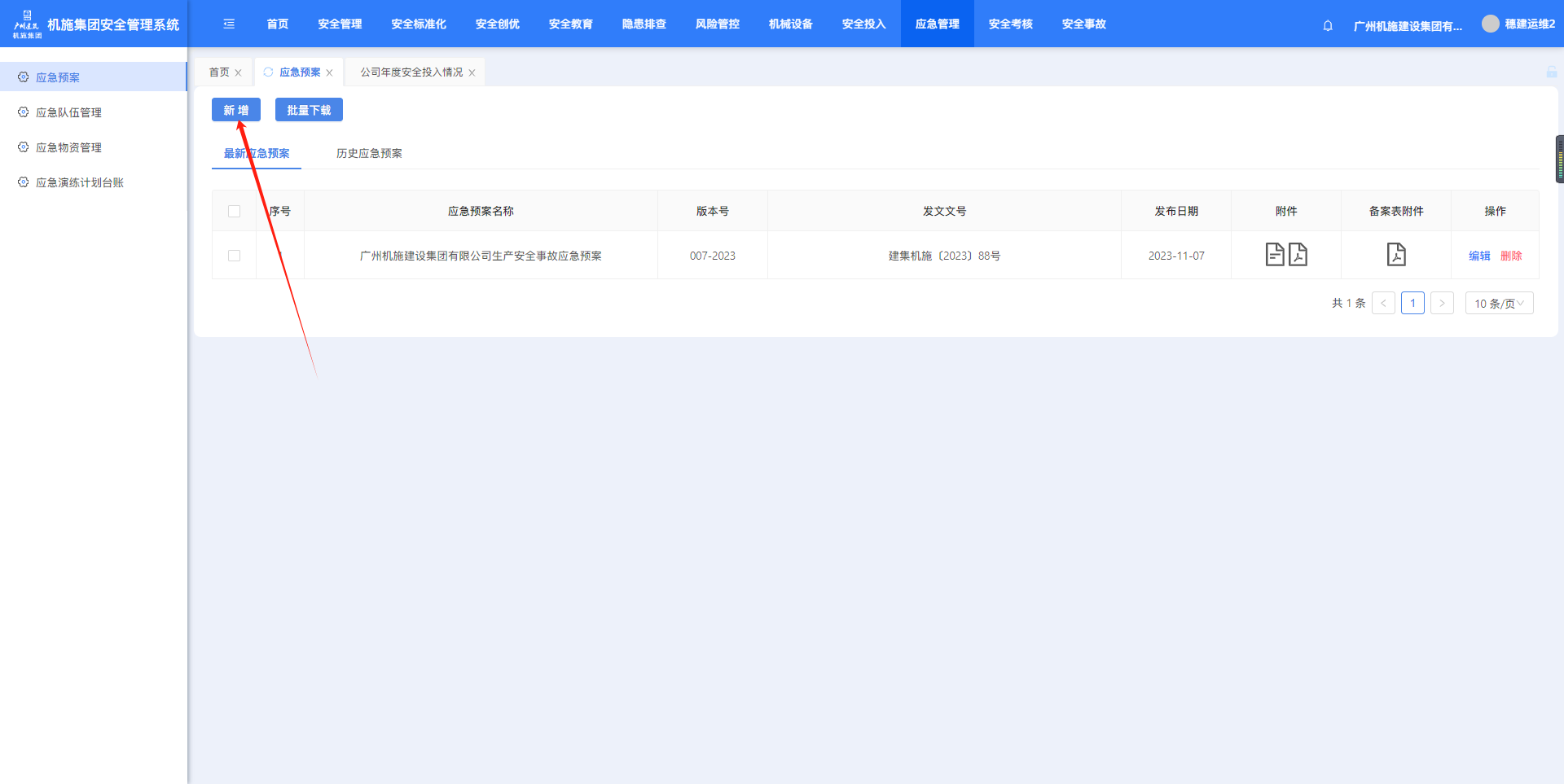Close the 应急预案 tab

[x=329, y=73]
